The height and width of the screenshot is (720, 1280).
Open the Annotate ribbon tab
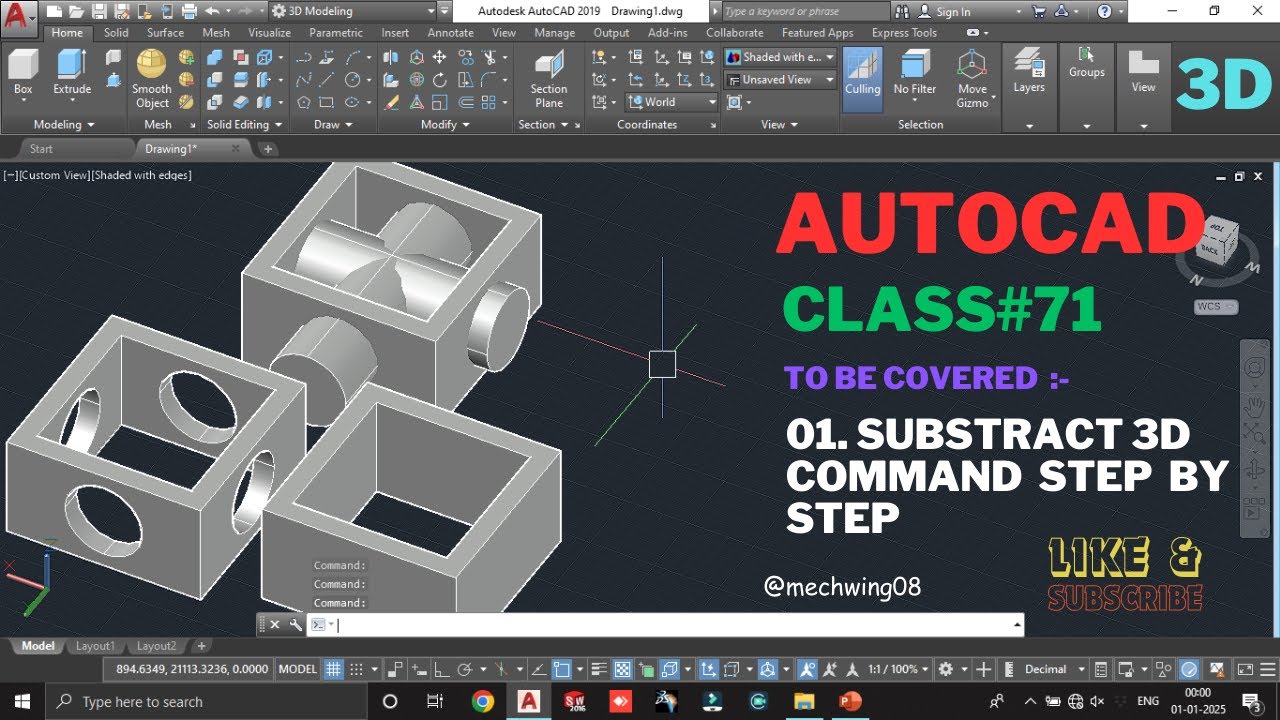pos(451,32)
